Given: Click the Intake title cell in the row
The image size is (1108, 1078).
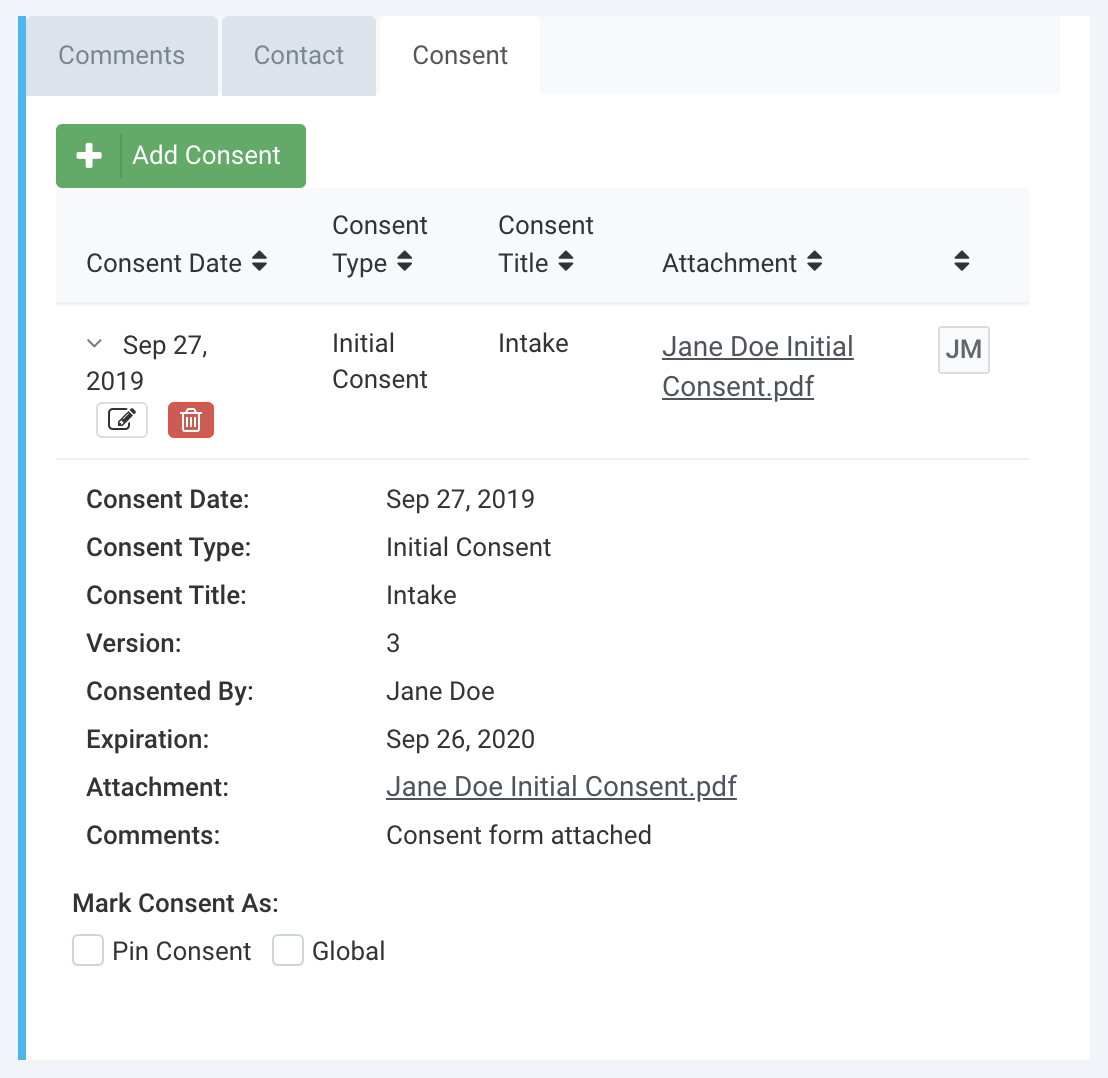Looking at the screenshot, I should [533, 344].
